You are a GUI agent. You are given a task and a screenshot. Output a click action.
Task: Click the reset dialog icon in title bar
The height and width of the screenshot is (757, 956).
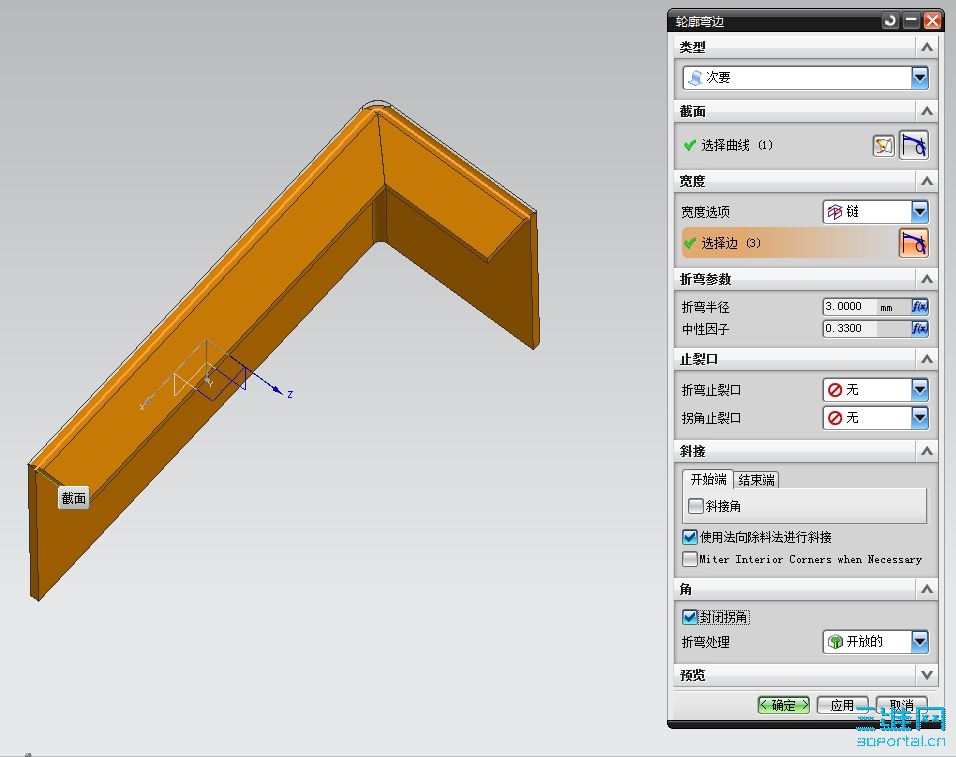tap(890, 21)
